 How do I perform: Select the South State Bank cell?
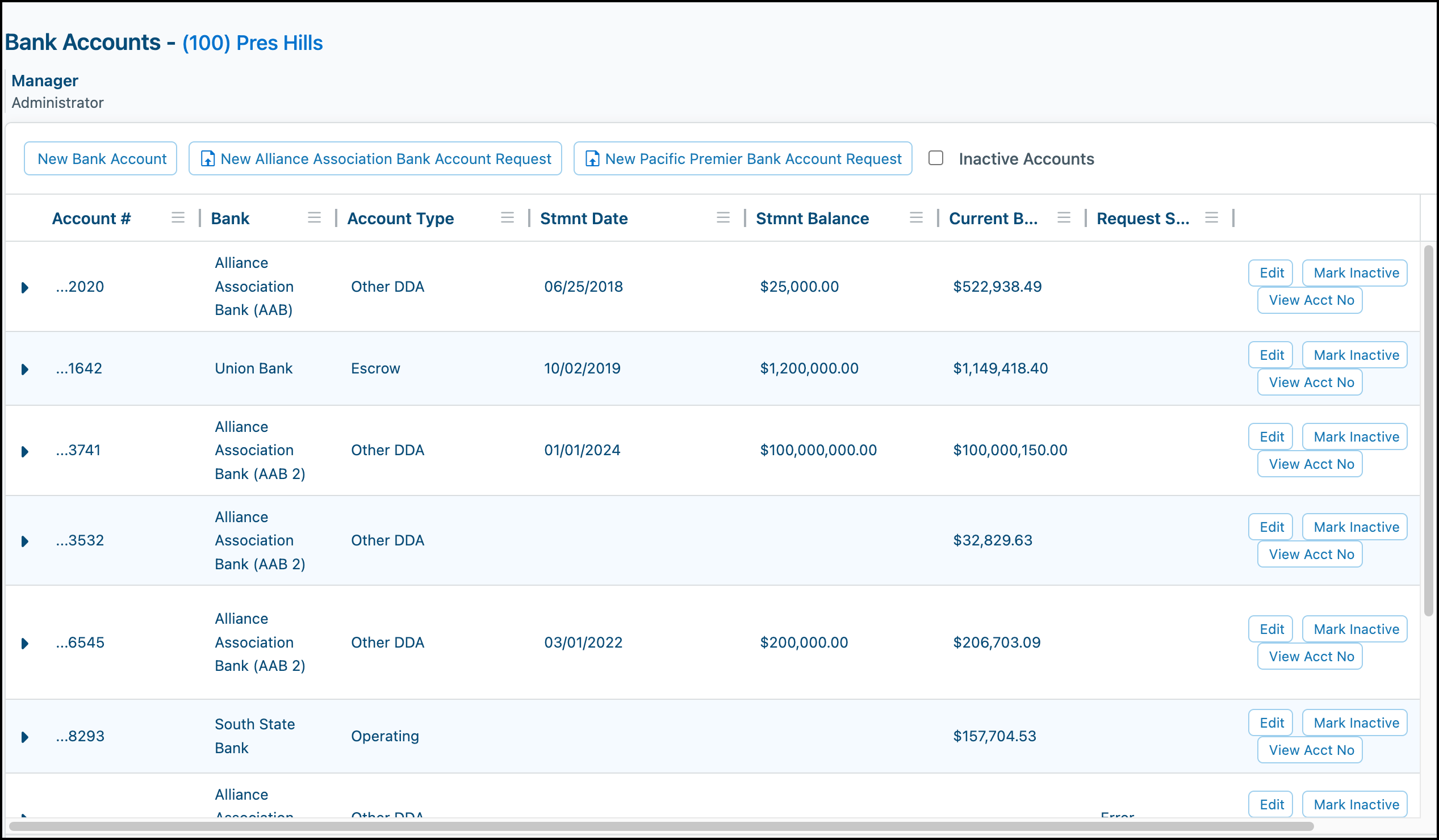point(254,736)
